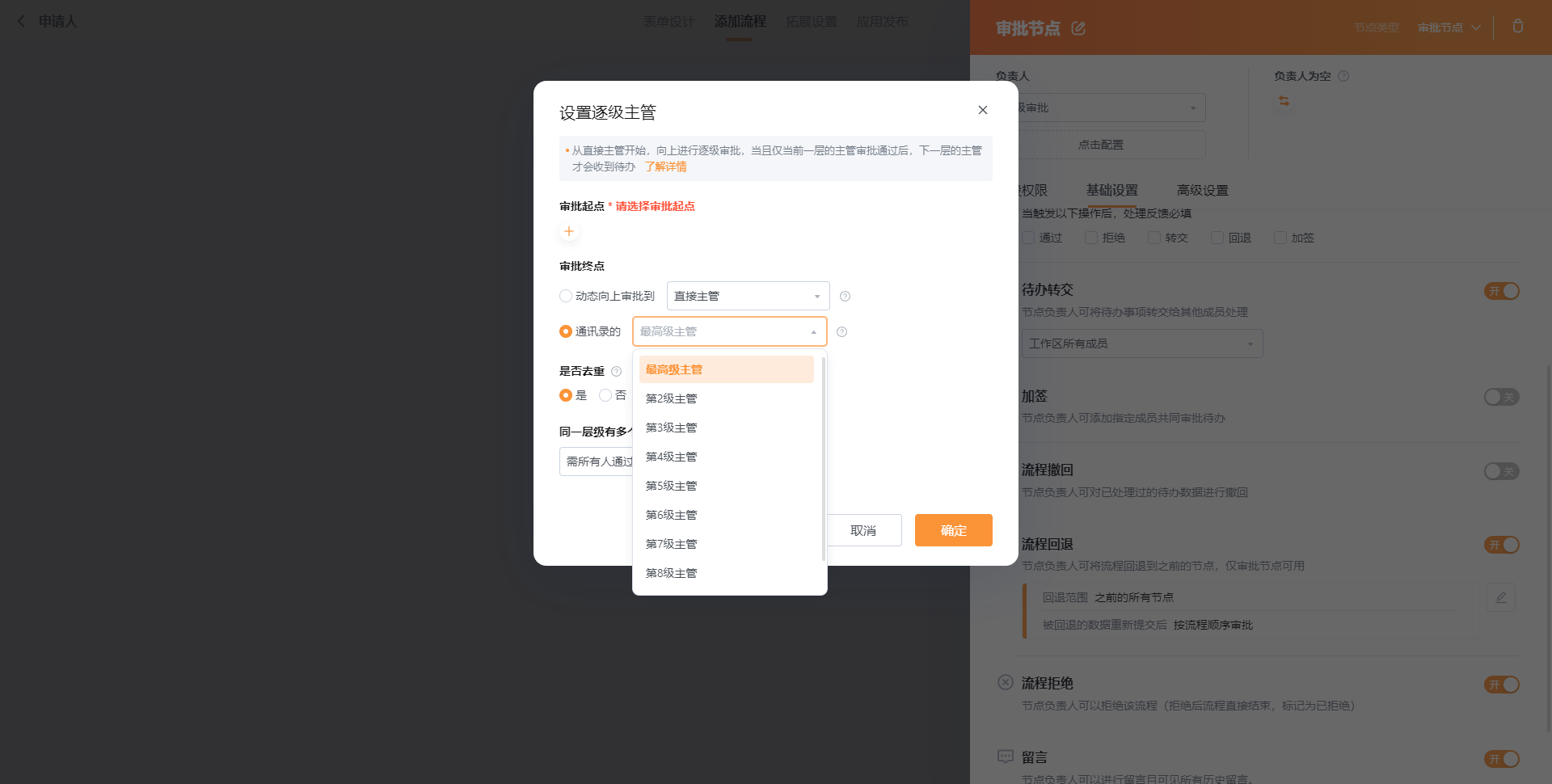Open the 直接主管 dropdown
Viewport: 1552px width, 784px height.
[749, 296]
